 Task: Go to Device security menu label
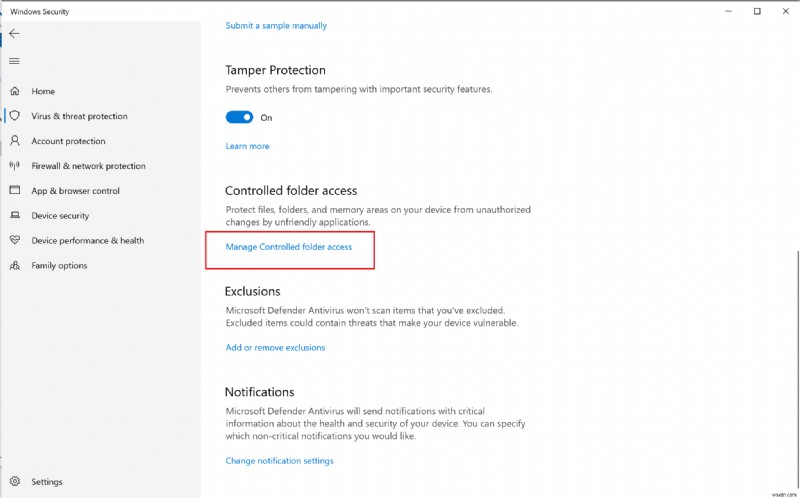click(x=60, y=216)
